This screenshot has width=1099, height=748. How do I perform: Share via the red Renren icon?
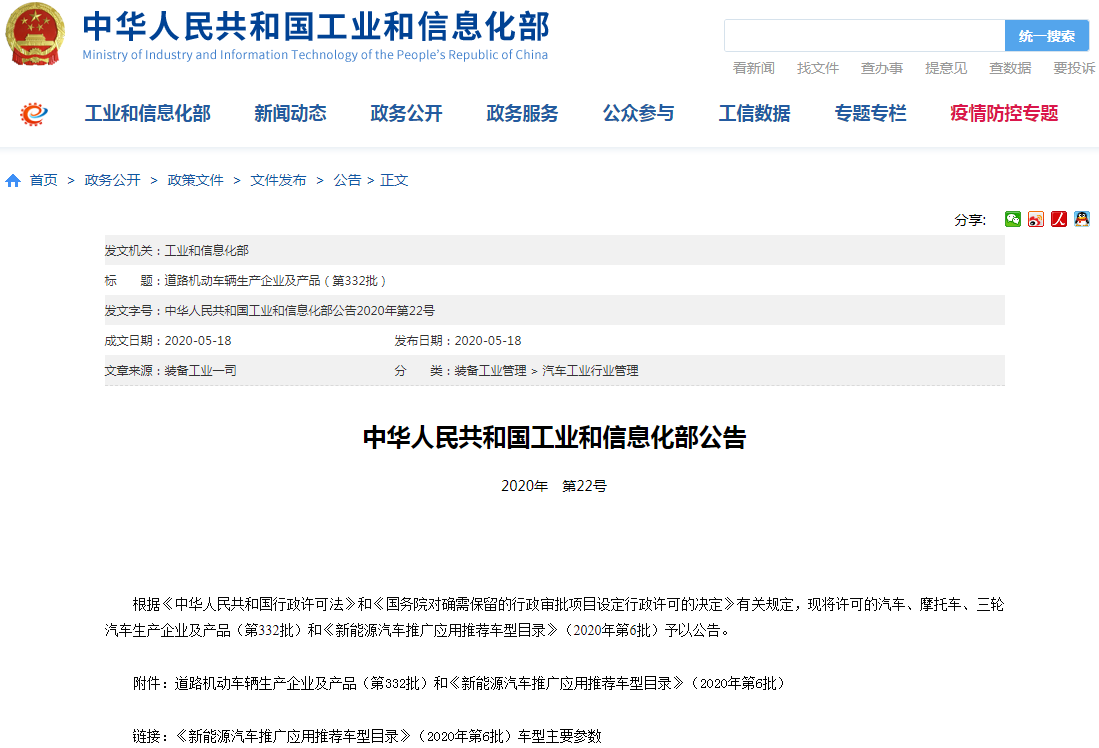[1059, 219]
